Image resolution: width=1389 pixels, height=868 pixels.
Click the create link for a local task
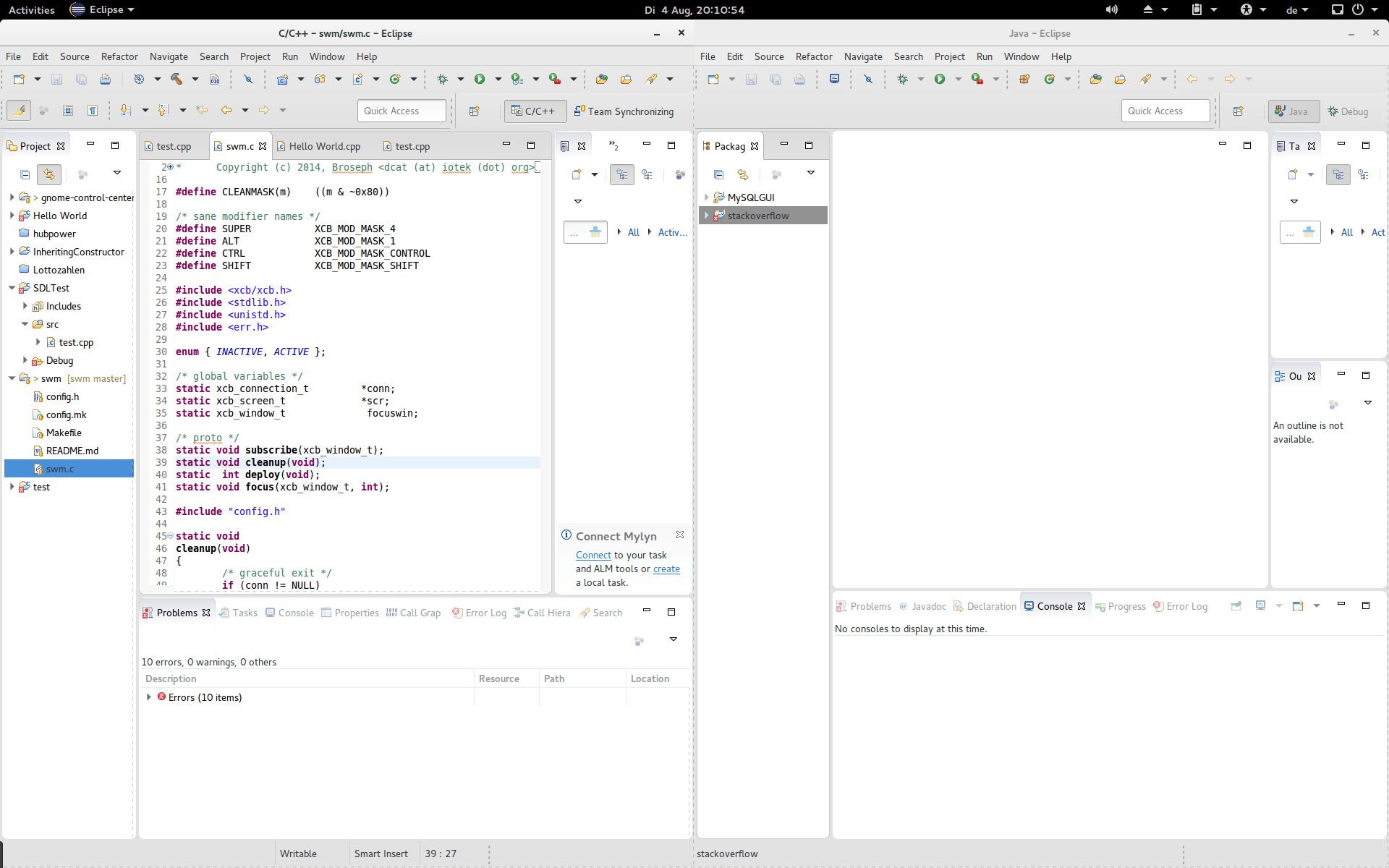(x=666, y=569)
